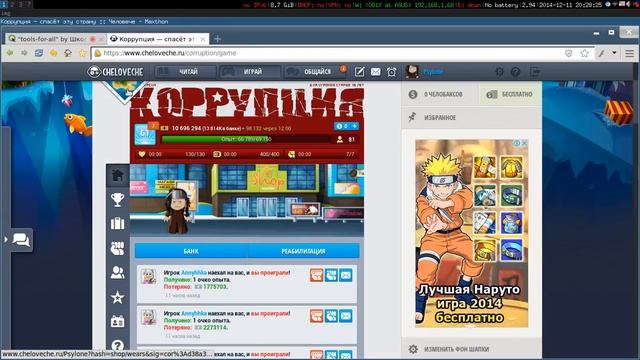The image size is (640, 360).
Task: Click orange revenge icon in 2273114 entry
Action: 316,316
